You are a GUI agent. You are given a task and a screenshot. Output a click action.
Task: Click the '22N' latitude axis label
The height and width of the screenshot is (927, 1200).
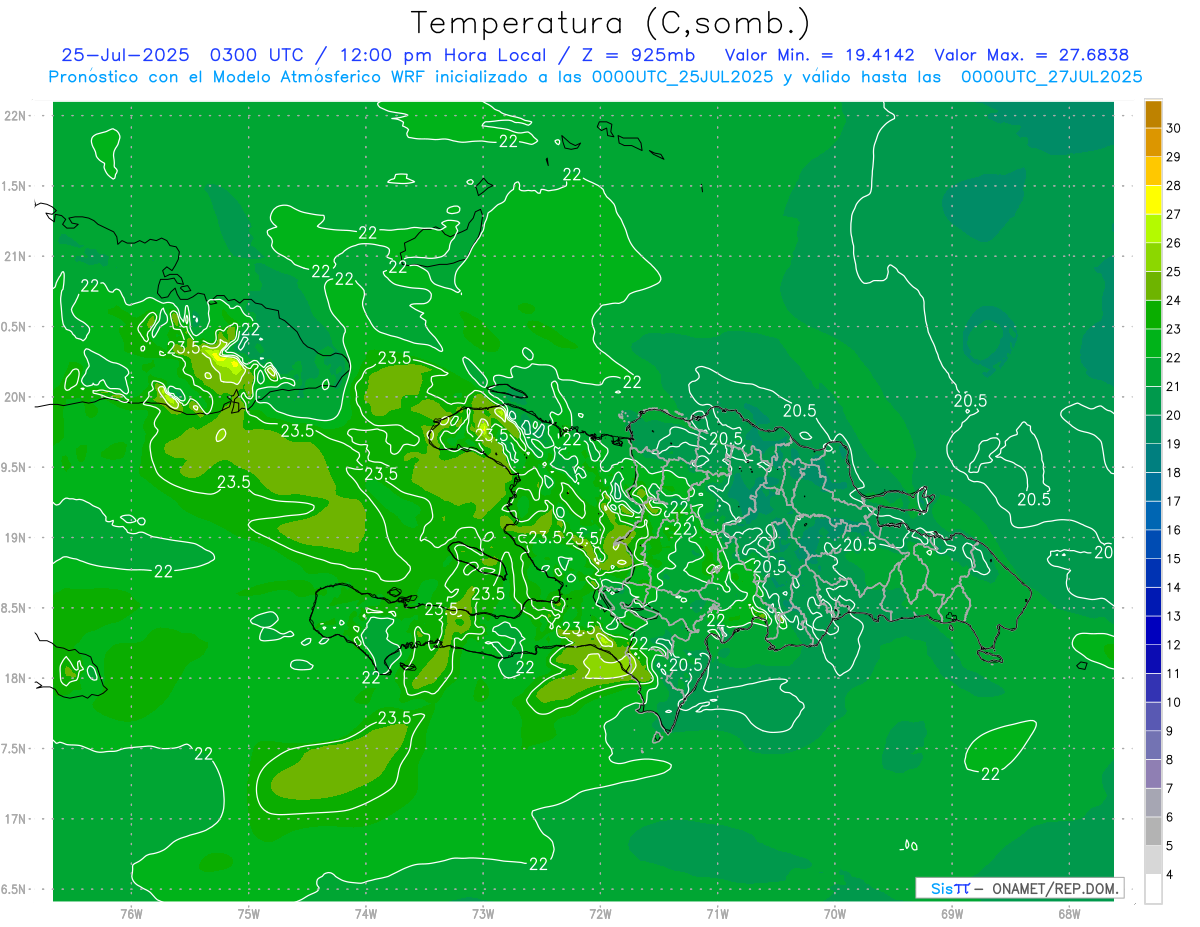coord(16,116)
